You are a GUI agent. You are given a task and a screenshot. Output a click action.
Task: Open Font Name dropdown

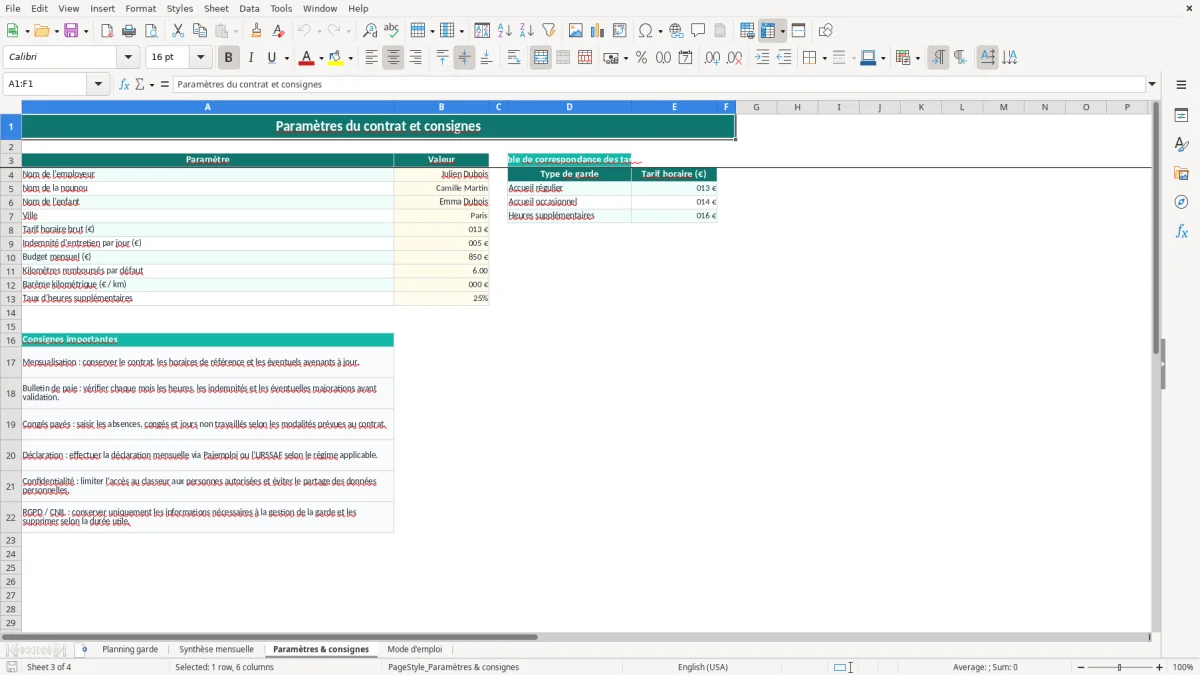[x=127, y=58]
